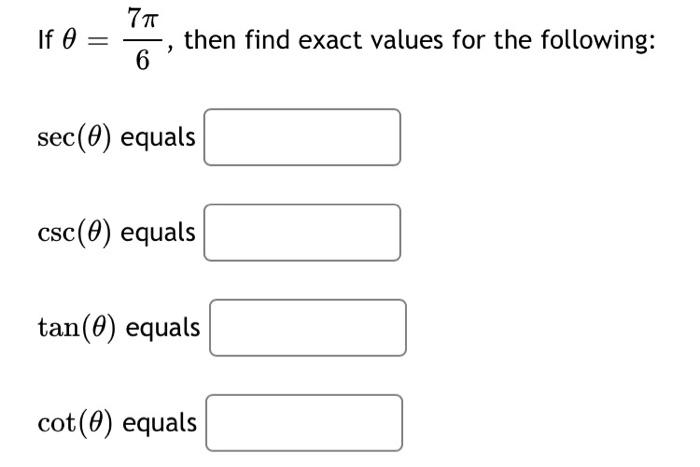Click the word "equals" beside csc(θ)

158,234
